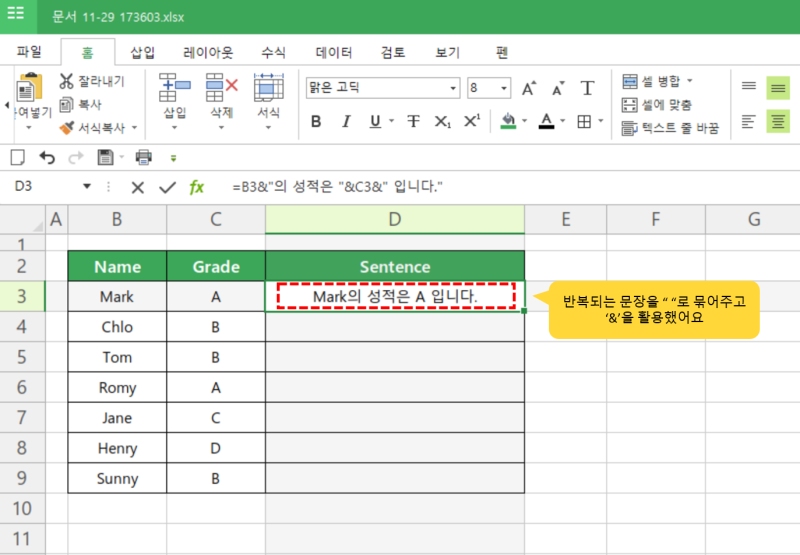The image size is (800, 555).
Task: Click the Fit to Cell icon
Action: click(x=630, y=105)
